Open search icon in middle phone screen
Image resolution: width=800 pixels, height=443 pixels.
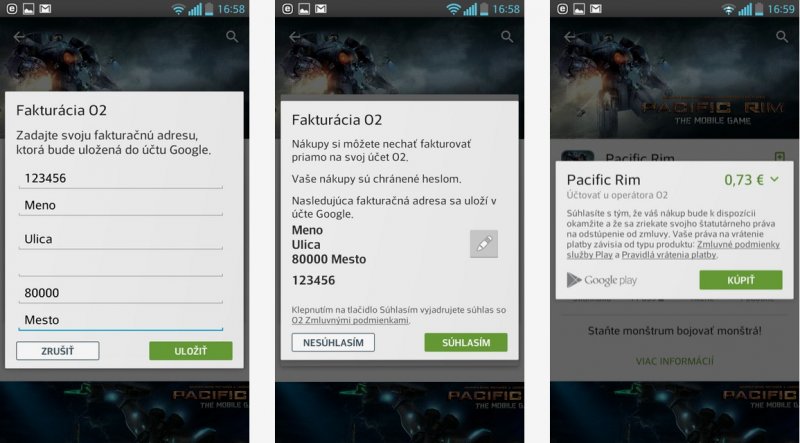pos(507,36)
